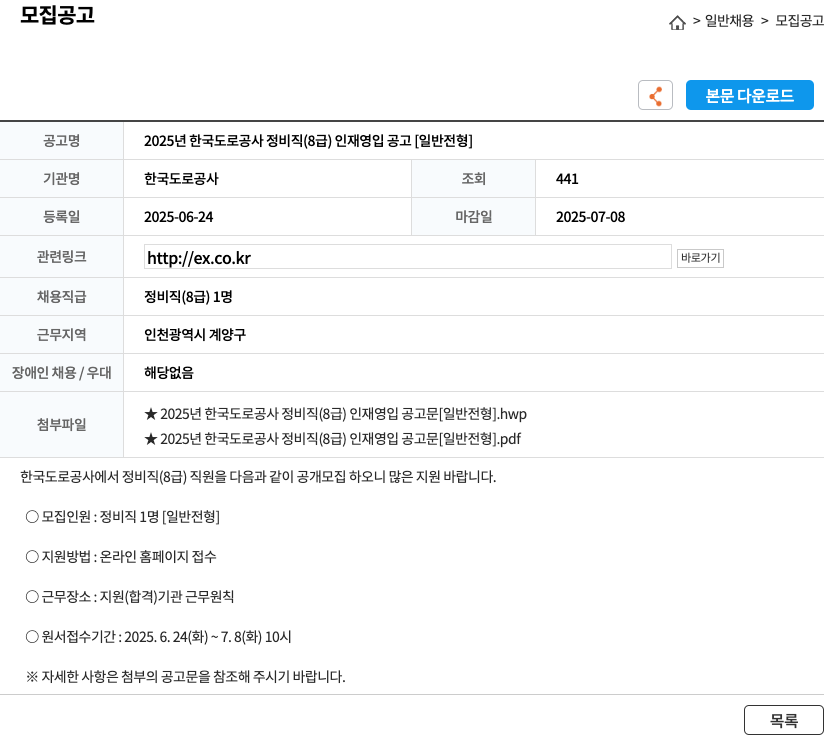Click the 등록일 label cell

pyautogui.click(x=61, y=217)
